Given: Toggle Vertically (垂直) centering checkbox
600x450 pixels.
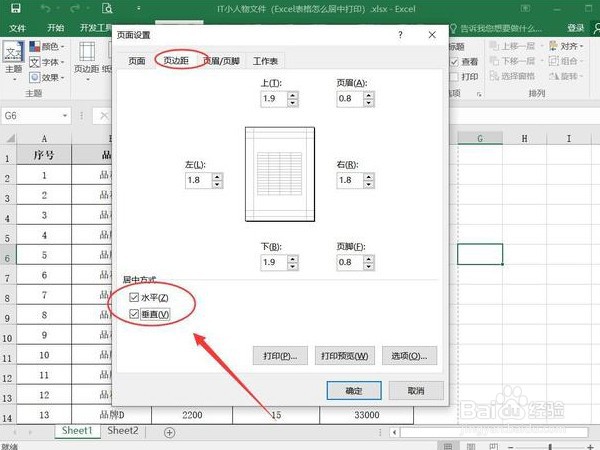Looking at the screenshot, I should [134, 314].
